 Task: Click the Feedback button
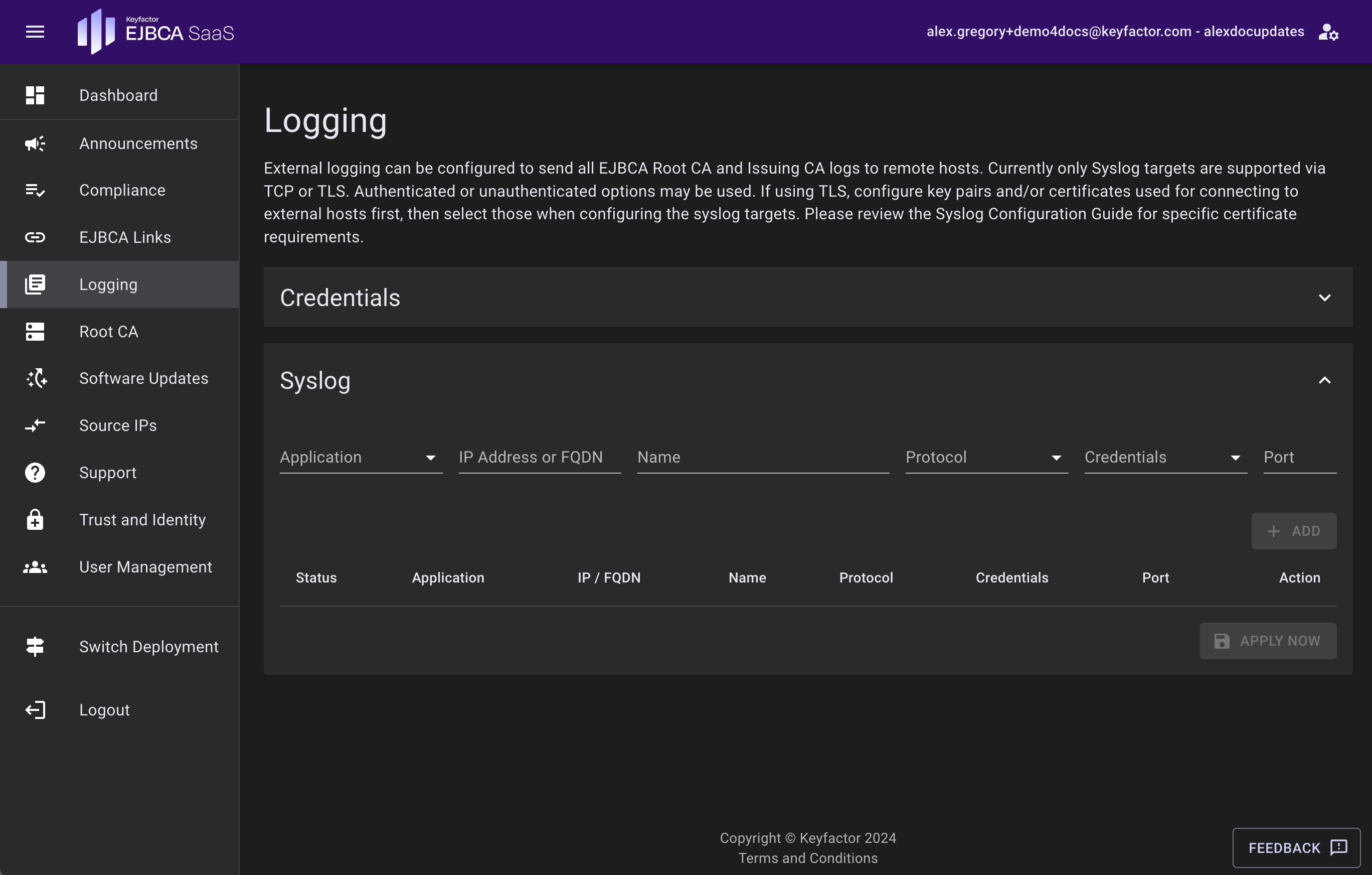1296,847
